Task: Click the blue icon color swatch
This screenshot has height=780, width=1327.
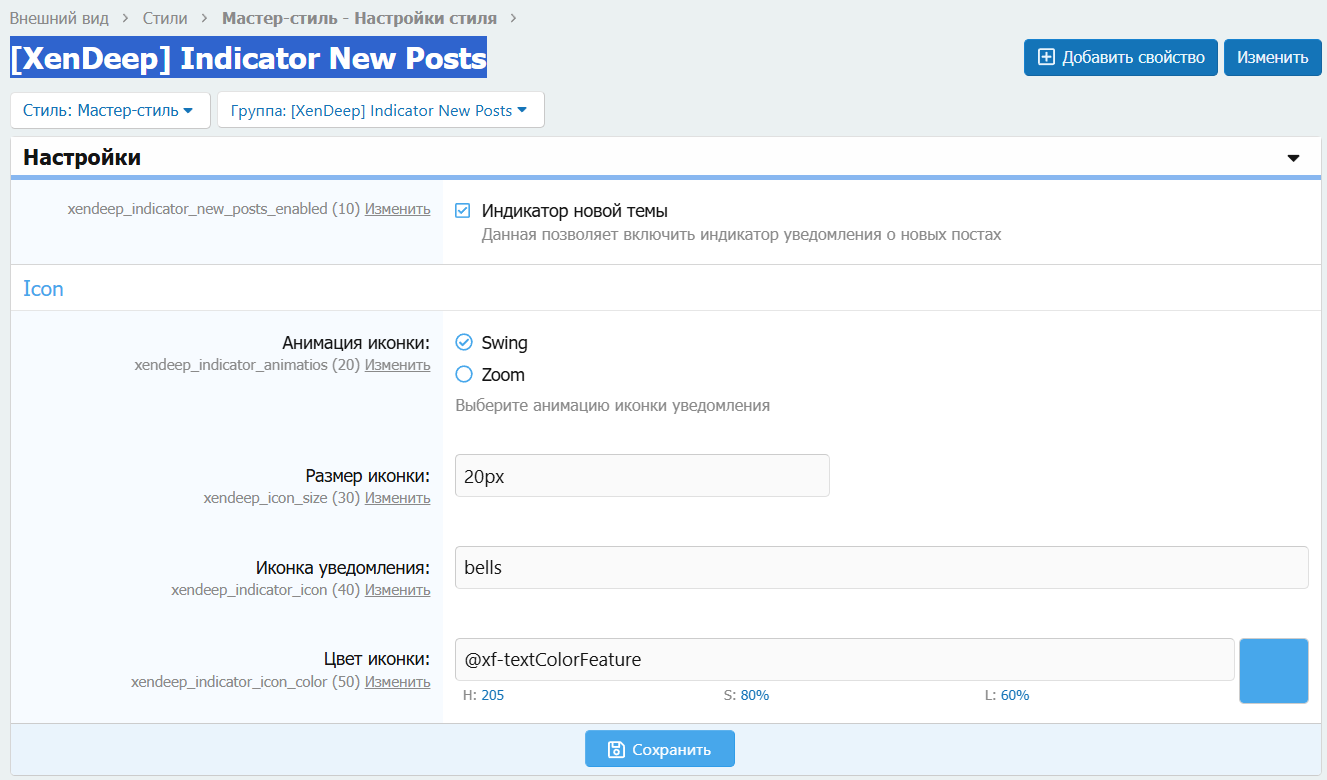Action: (x=1273, y=671)
